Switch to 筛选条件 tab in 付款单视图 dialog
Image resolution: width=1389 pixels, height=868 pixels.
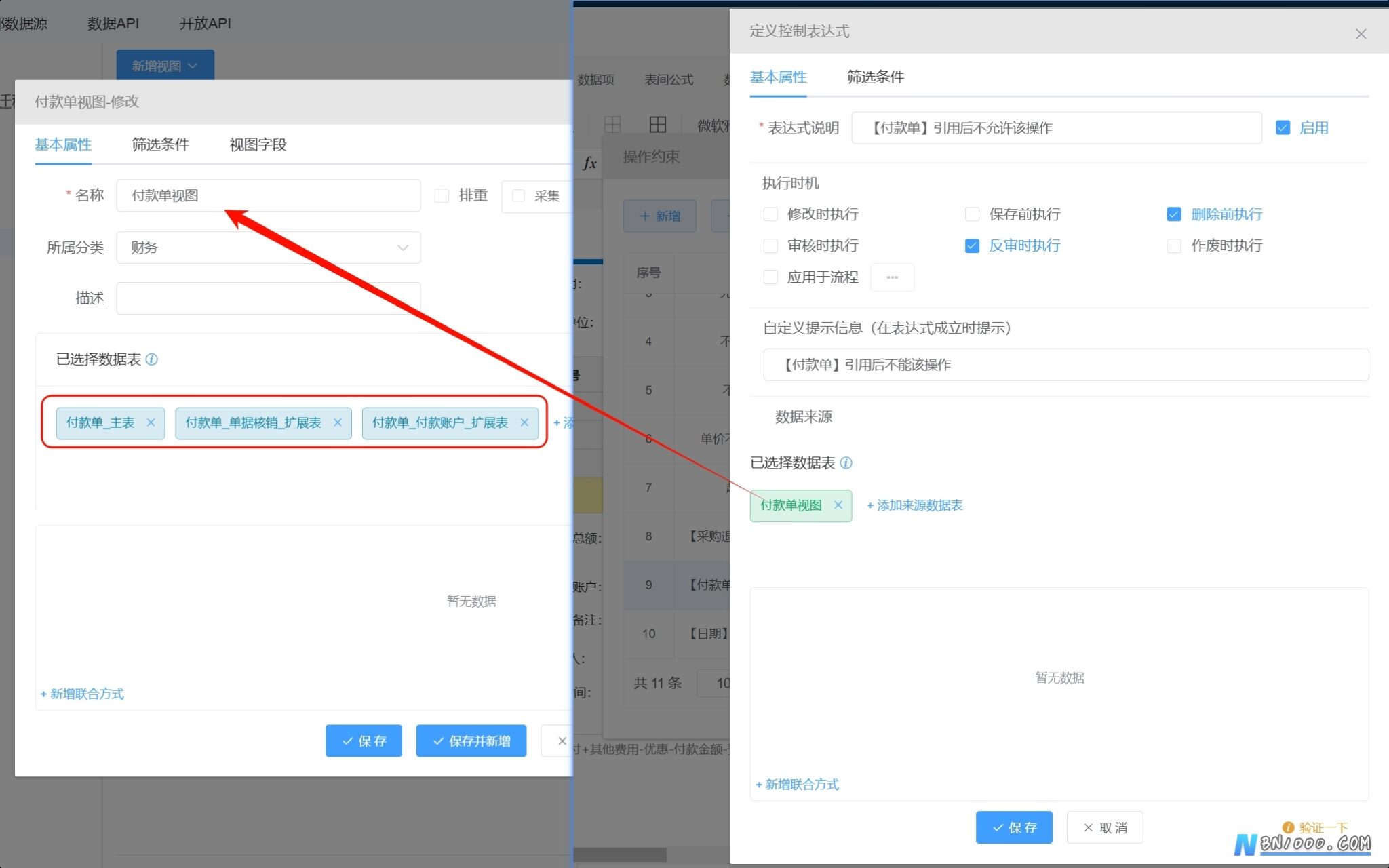pyautogui.click(x=160, y=144)
